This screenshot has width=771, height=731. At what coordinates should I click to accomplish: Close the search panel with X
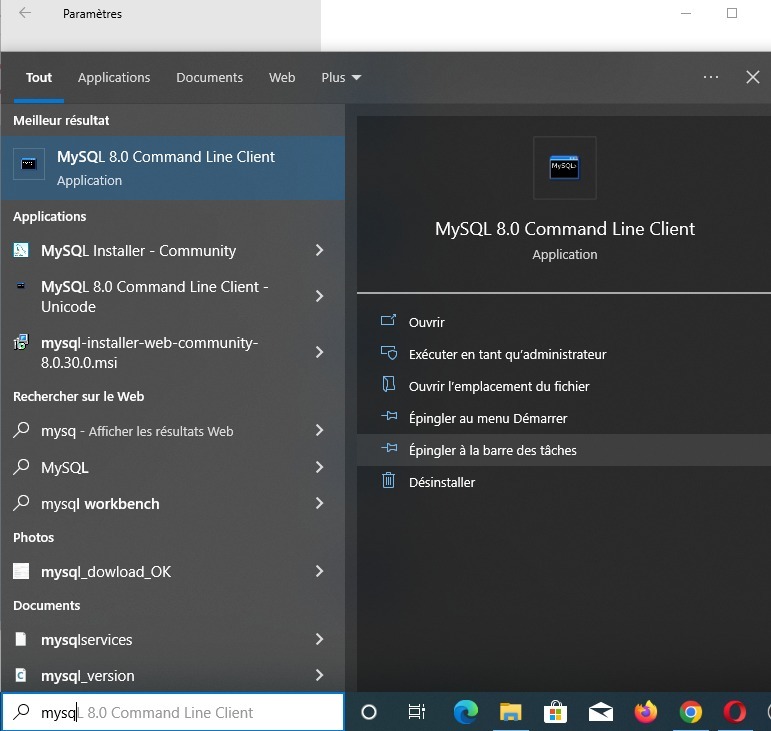(752, 77)
